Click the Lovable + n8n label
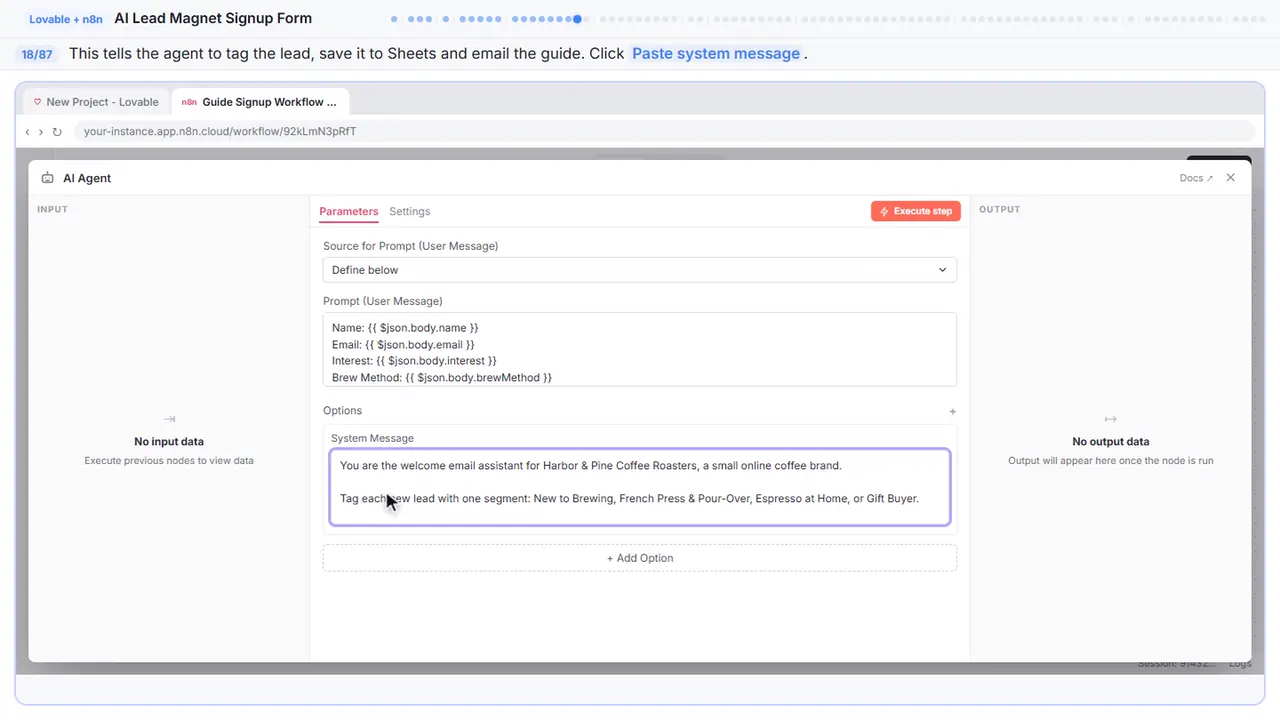The width and height of the screenshot is (1280, 720). pyautogui.click(x=66, y=19)
